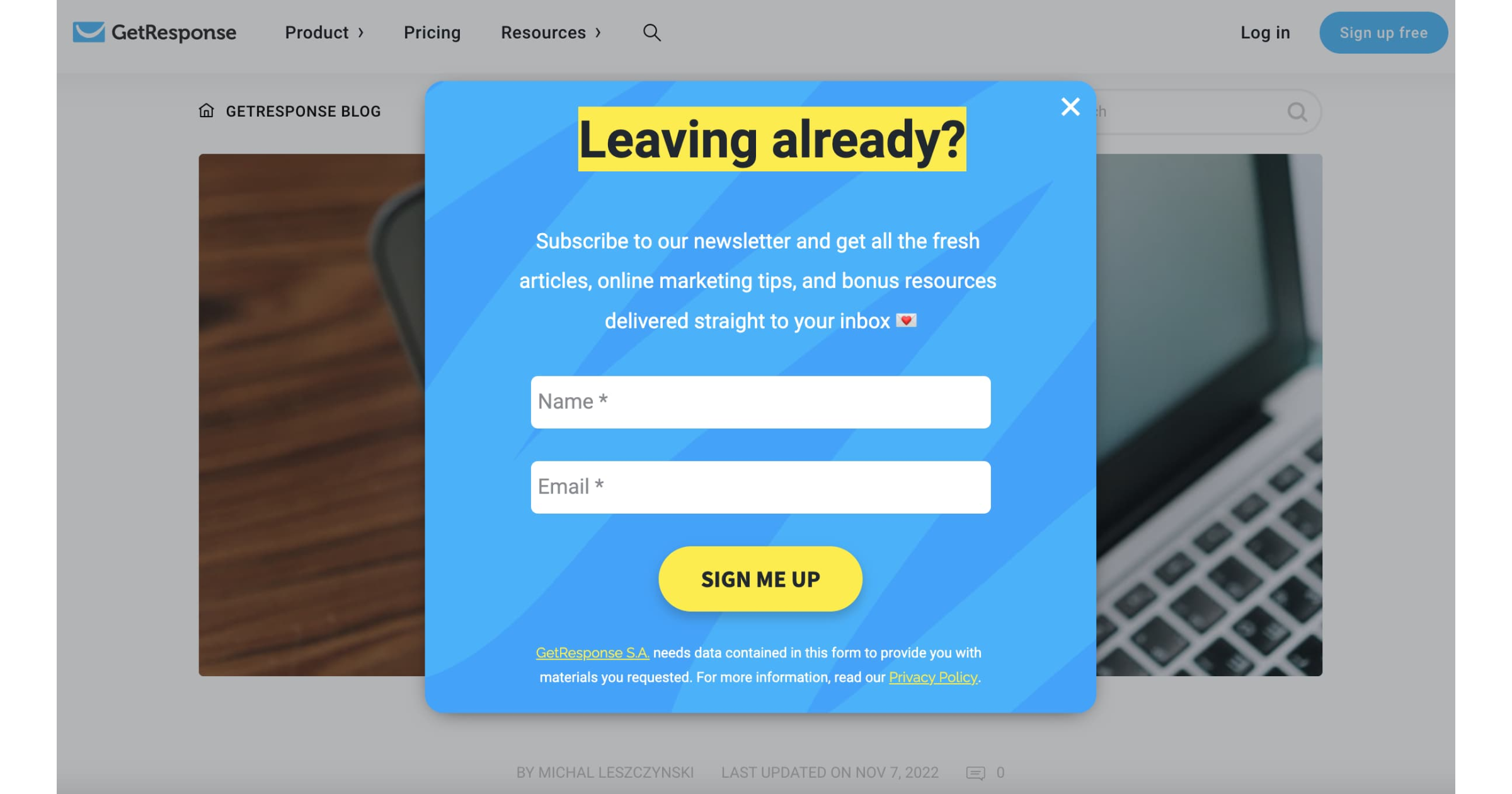Click the GetResponse email envelope icon
Viewport: 1512px width, 794px height.
click(x=88, y=31)
